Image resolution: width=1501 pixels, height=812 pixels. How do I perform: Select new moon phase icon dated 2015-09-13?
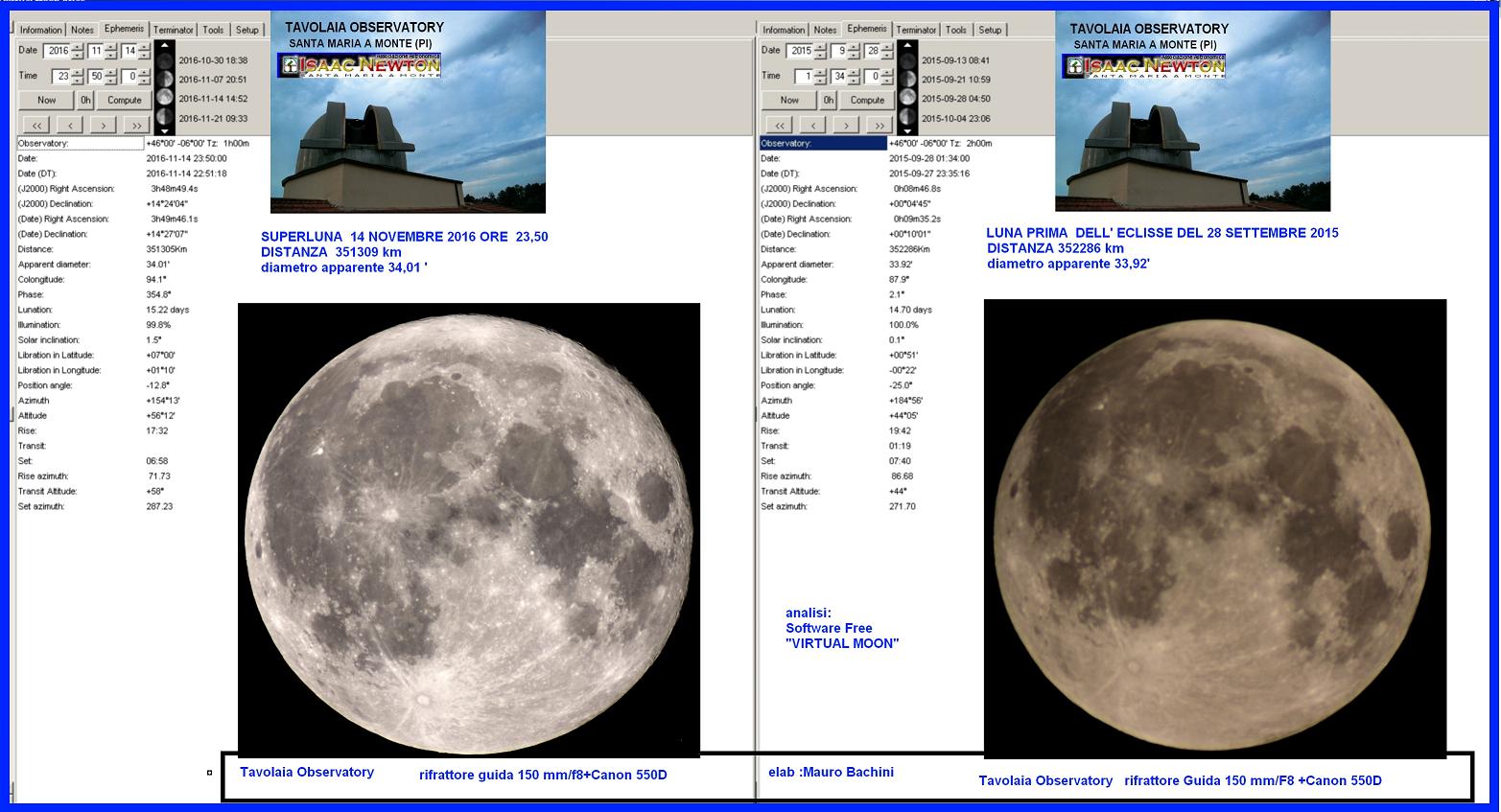coord(907,61)
